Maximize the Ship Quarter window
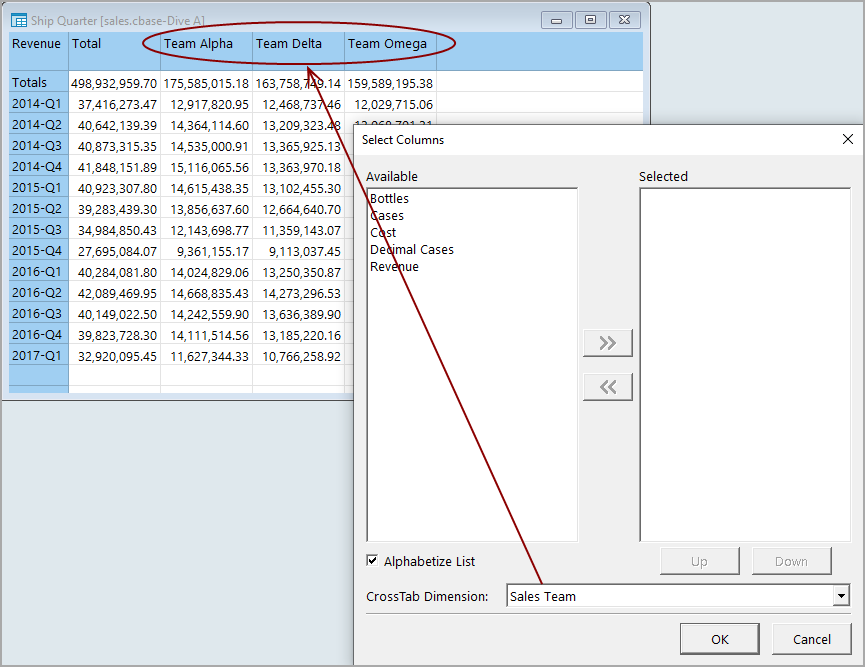This screenshot has height=667, width=865. 590,19
